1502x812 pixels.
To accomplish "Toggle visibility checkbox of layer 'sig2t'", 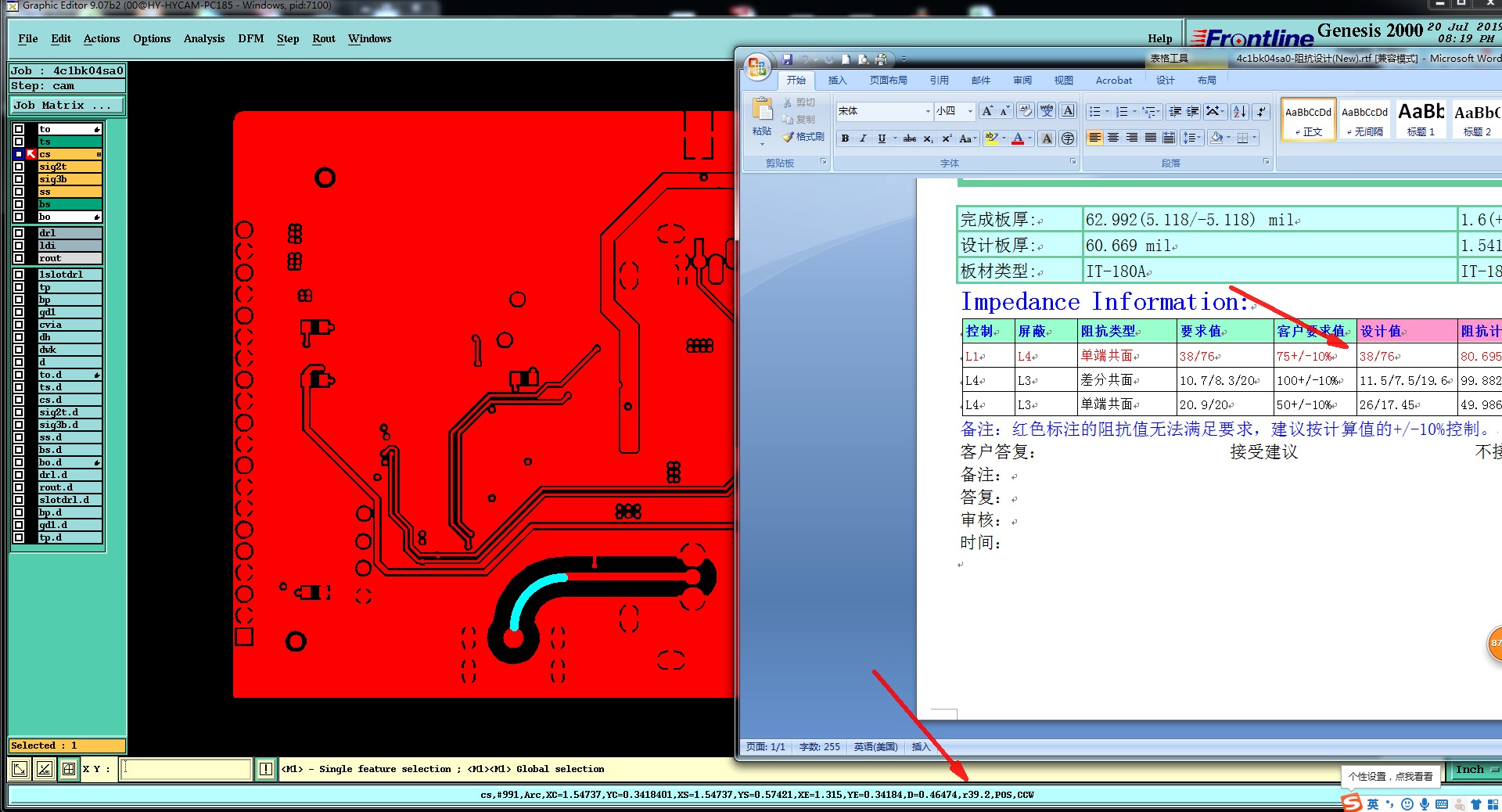I will [19, 167].
